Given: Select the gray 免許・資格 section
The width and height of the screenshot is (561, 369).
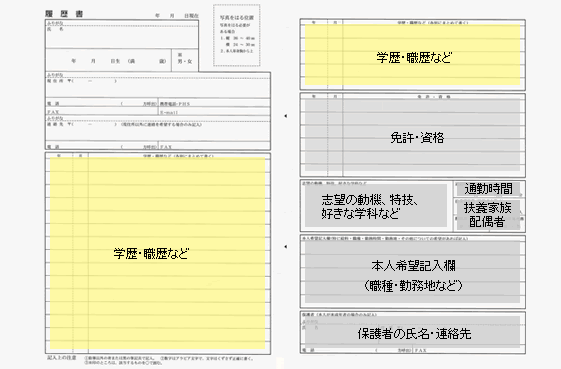Looking at the screenshot, I should point(413,136).
